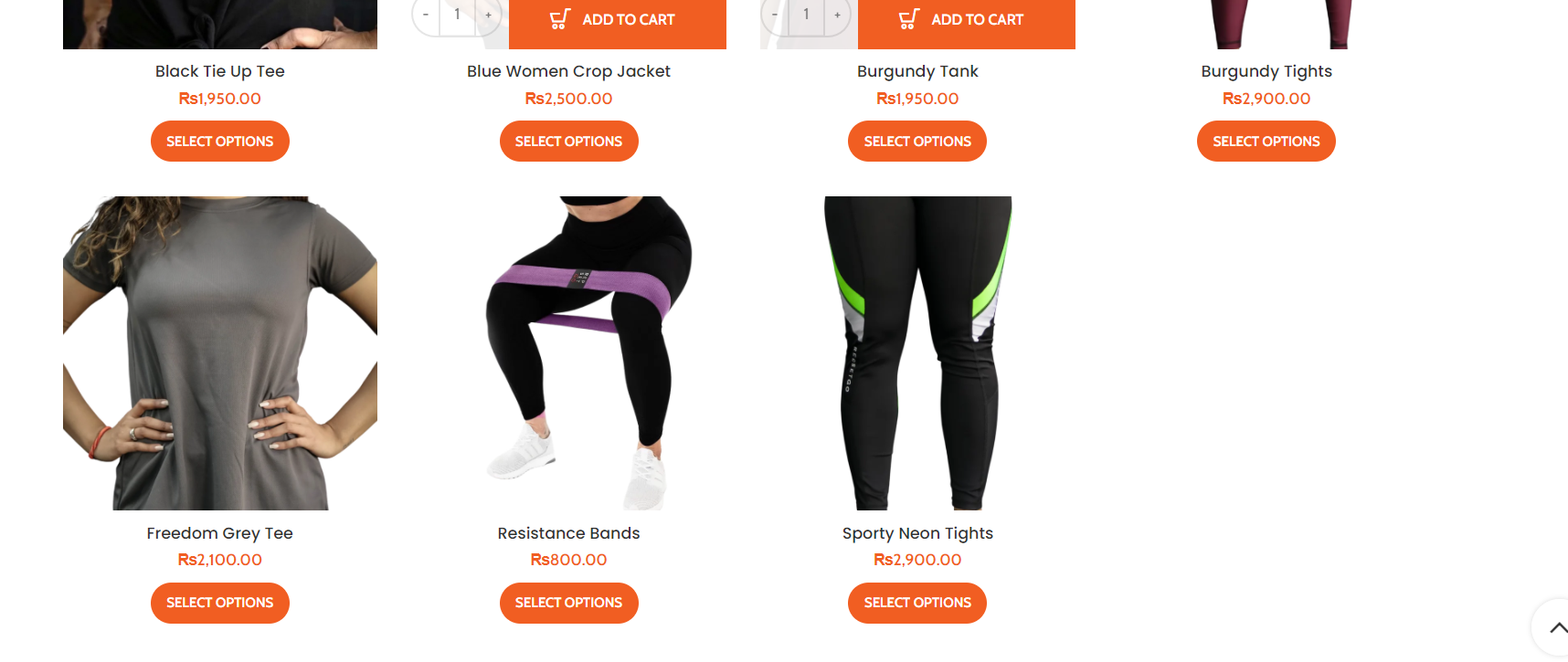Image resolution: width=1568 pixels, height=662 pixels.
Task: Open the Burgundy Tights title link
Action: tap(1266, 71)
